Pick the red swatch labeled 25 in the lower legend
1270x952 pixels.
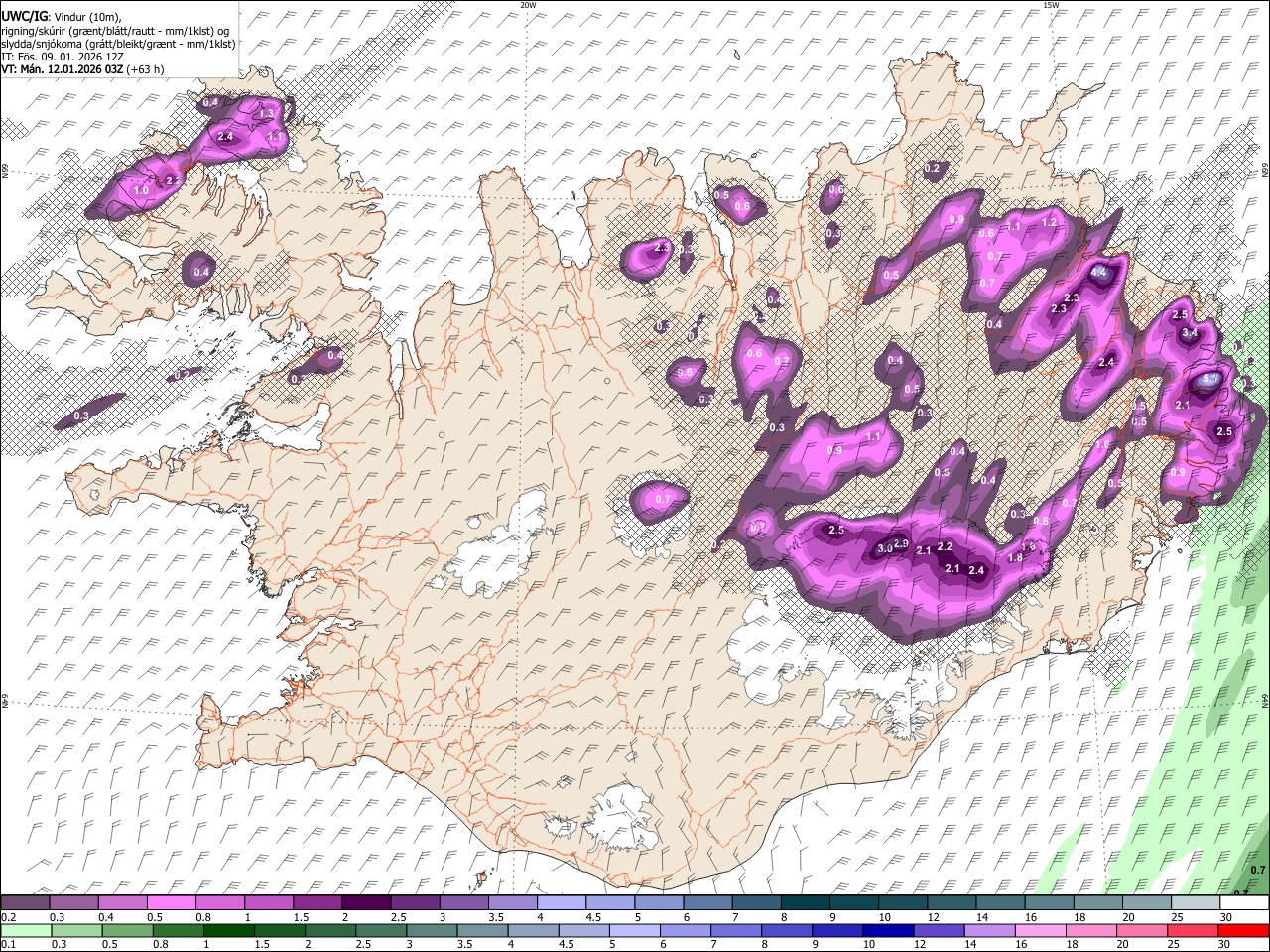coord(1193,930)
